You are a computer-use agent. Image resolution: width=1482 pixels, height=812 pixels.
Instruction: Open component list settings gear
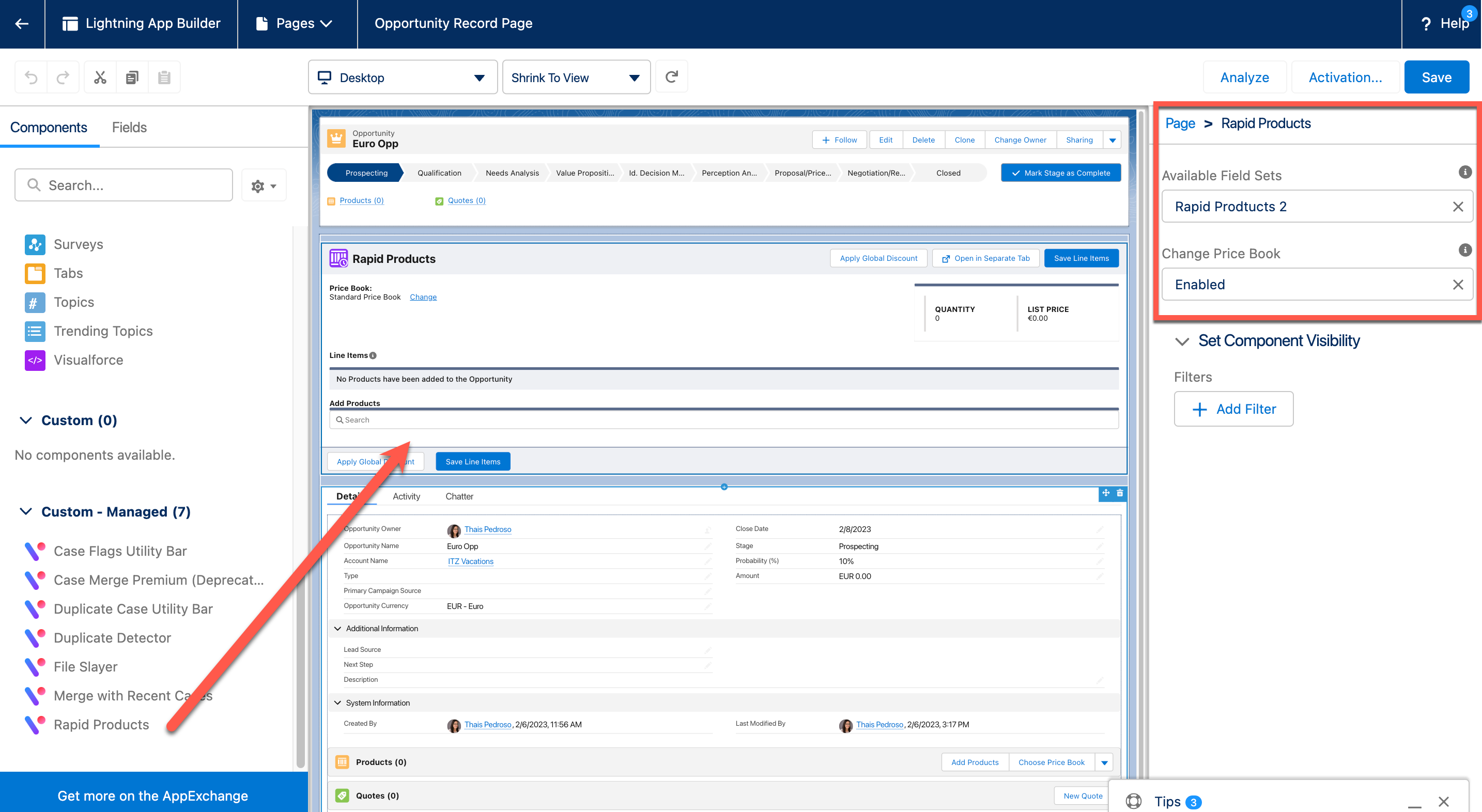pyautogui.click(x=264, y=185)
